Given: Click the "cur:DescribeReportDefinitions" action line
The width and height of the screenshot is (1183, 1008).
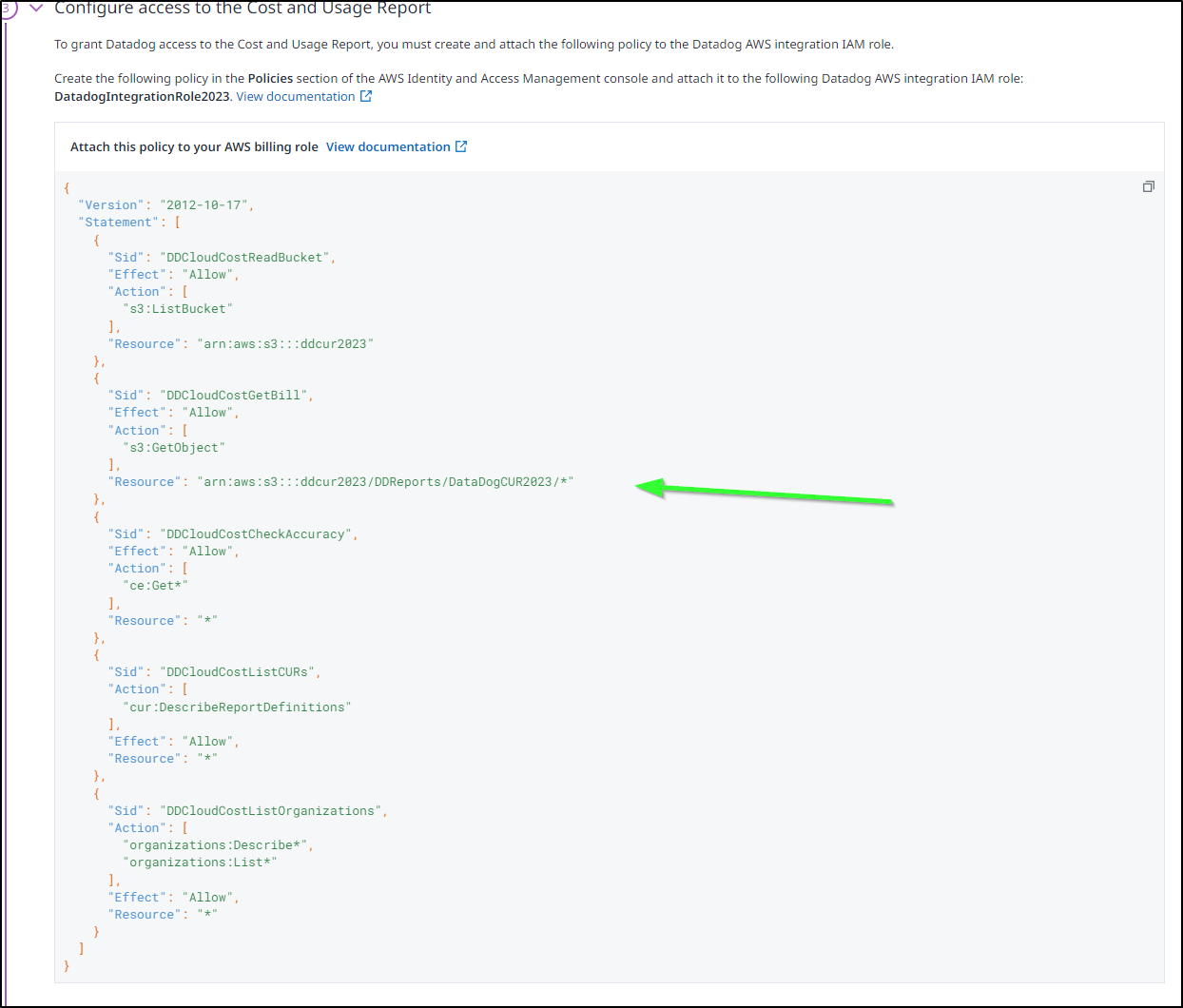Looking at the screenshot, I should [237, 708].
